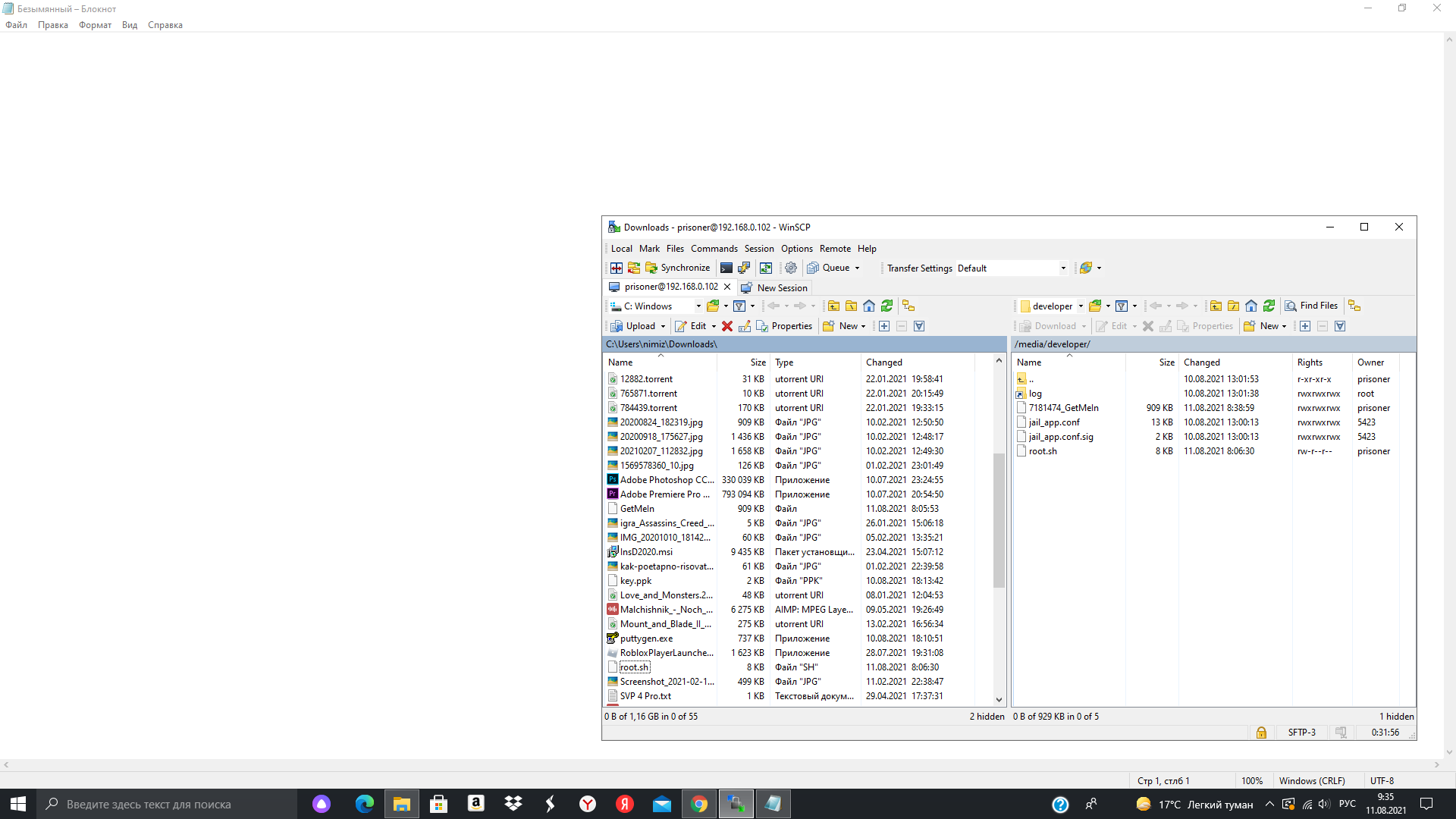Toggle remote directory tree icon
The height and width of the screenshot is (819, 1456).
click(x=1354, y=306)
